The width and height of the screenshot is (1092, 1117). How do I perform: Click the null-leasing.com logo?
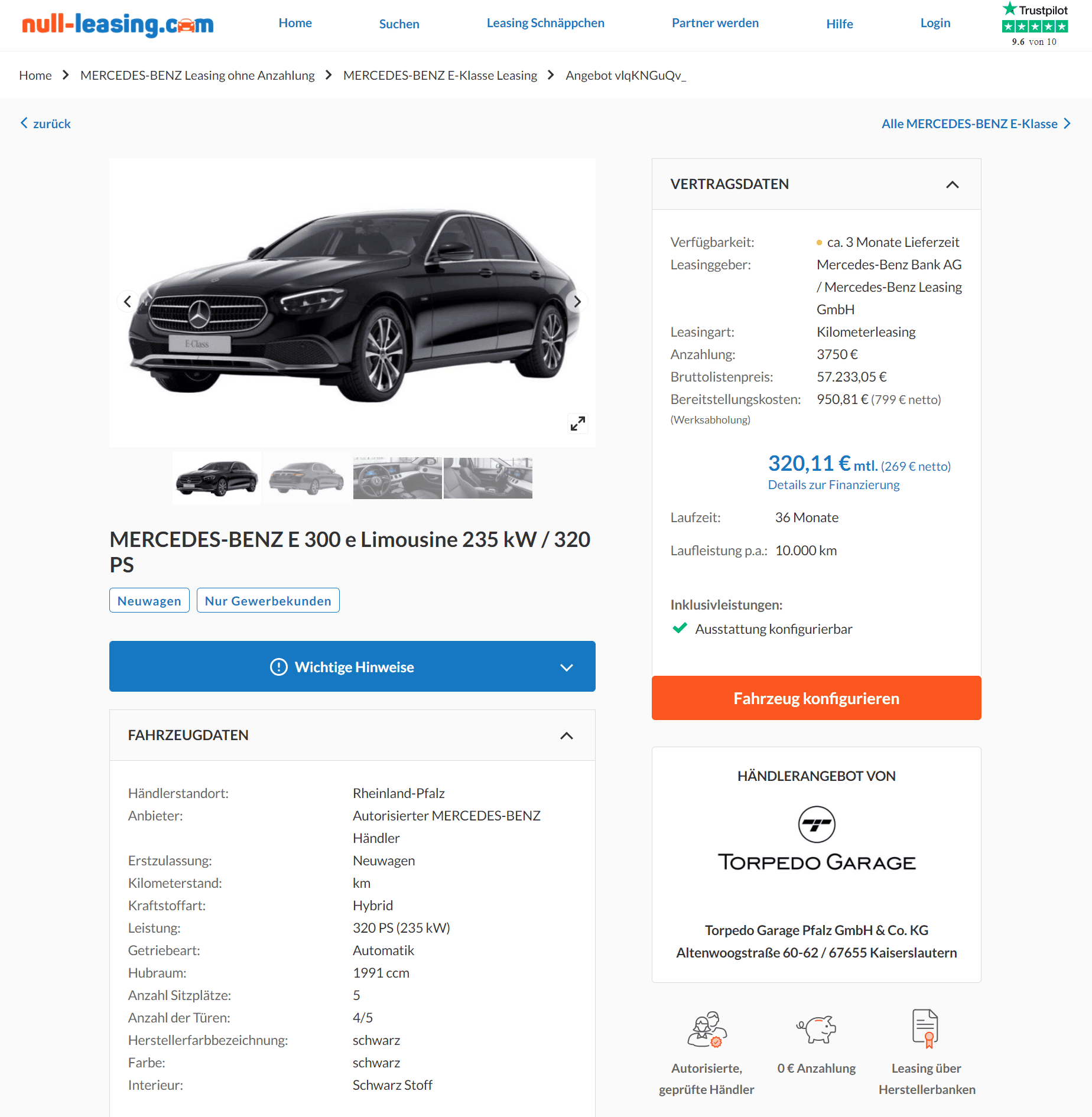click(x=118, y=24)
